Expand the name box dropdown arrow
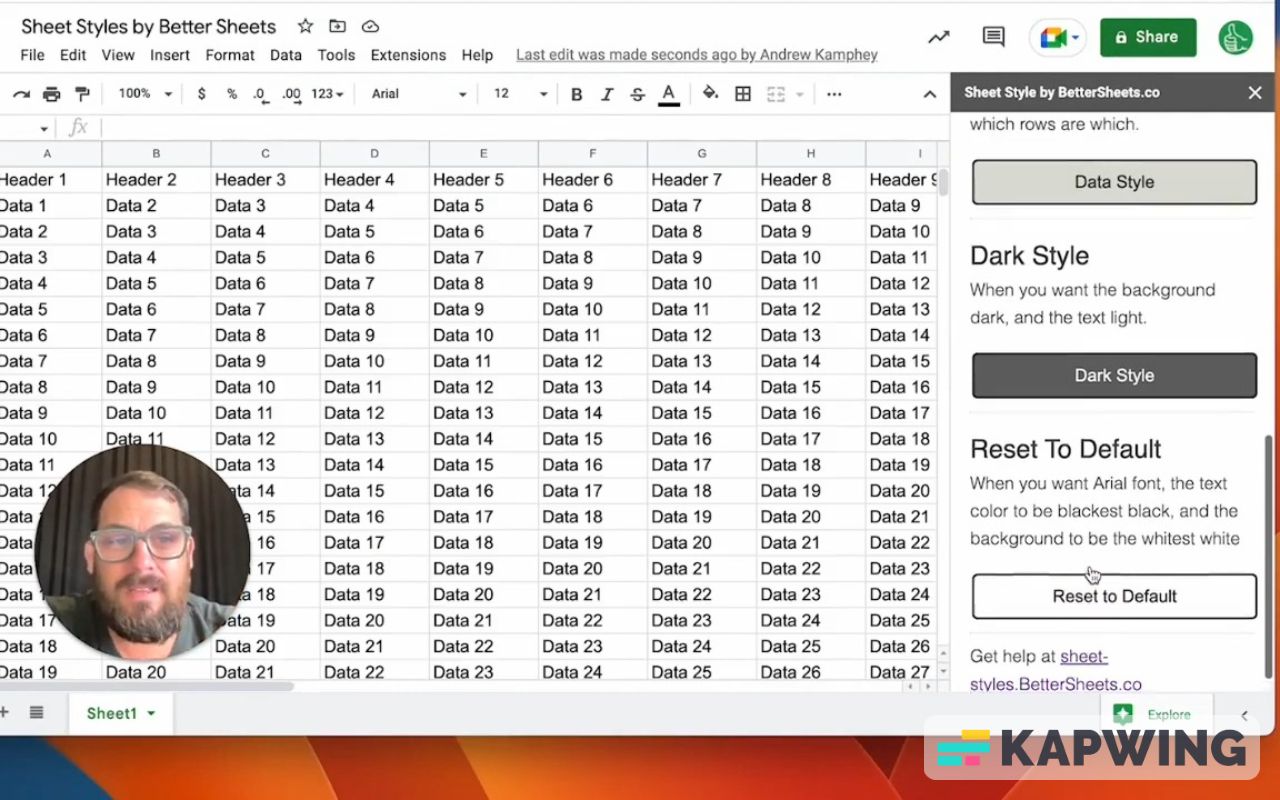The height and width of the screenshot is (800, 1280). 44,128
